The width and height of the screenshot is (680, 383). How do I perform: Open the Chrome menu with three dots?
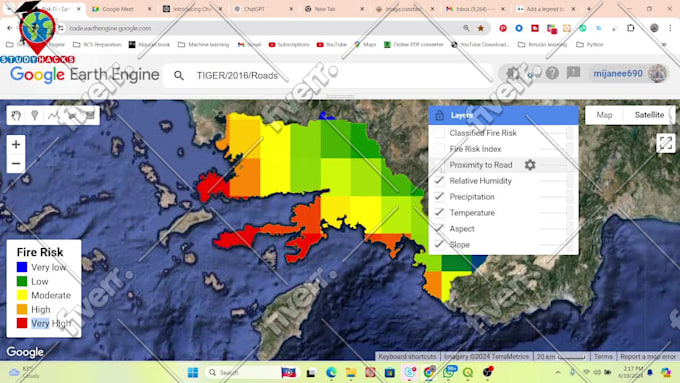(670, 28)
